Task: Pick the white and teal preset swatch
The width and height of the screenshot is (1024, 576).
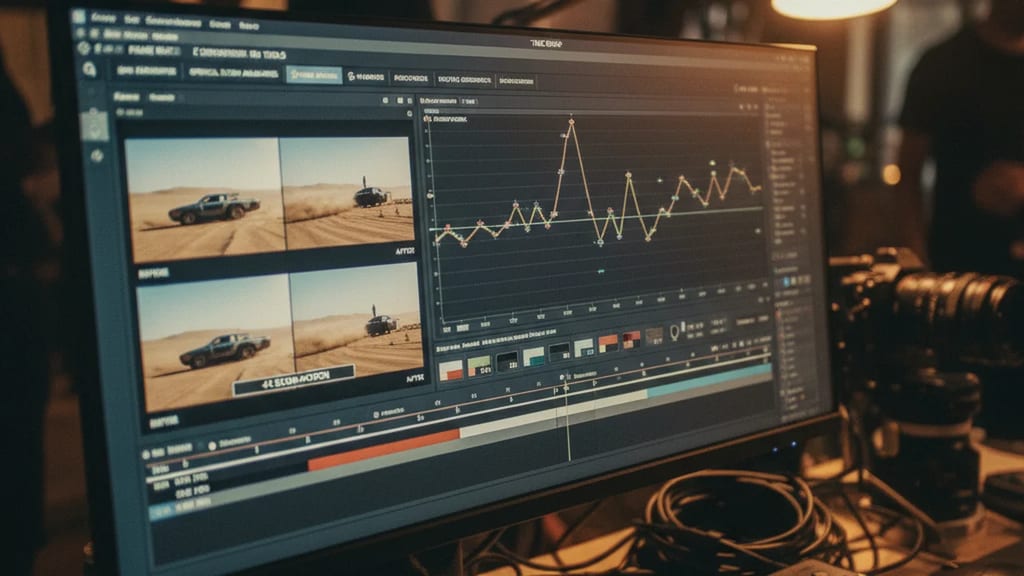Action: (534, 357)
